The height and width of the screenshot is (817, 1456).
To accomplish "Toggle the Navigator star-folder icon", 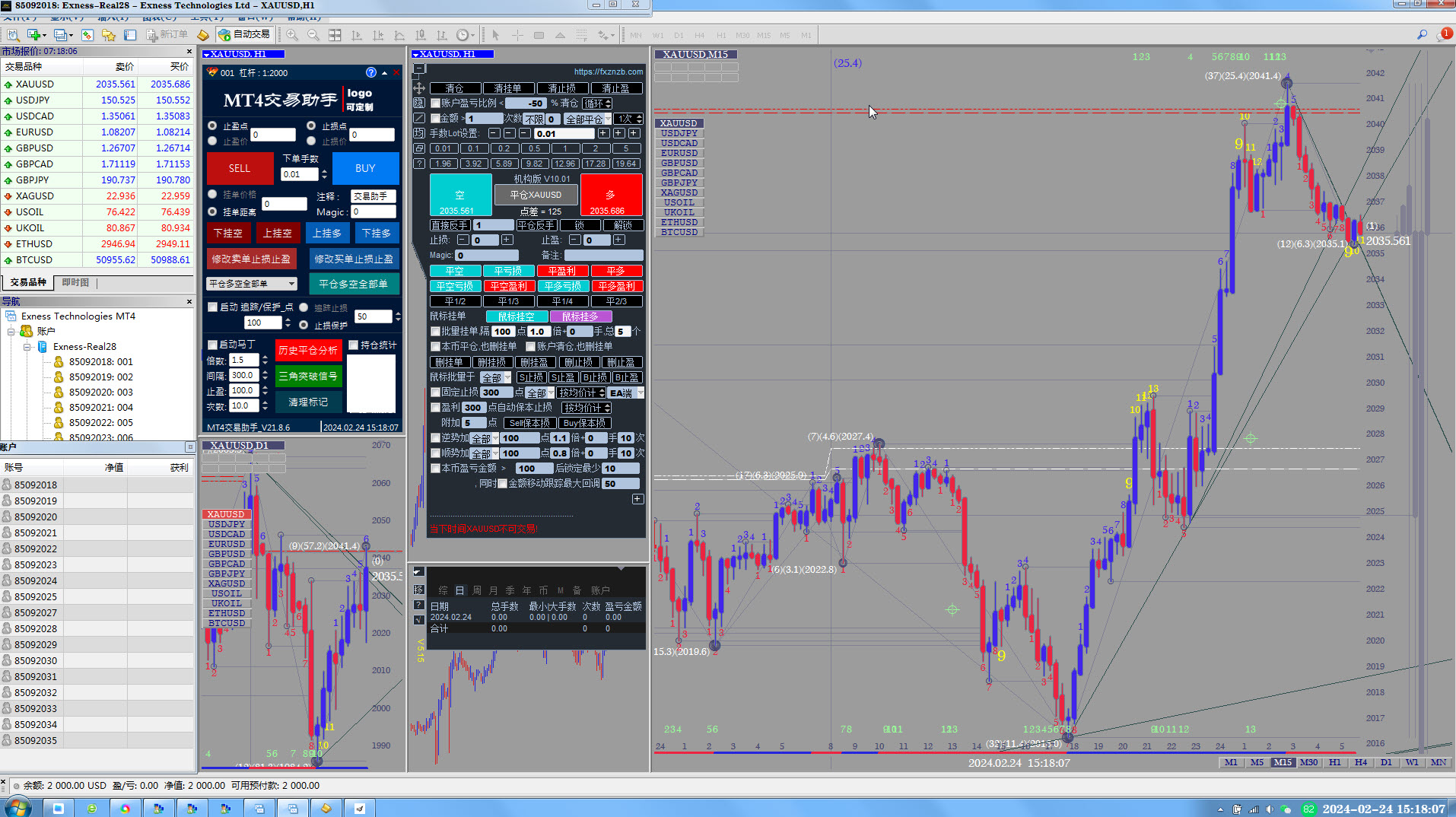I will pos(109,35).
